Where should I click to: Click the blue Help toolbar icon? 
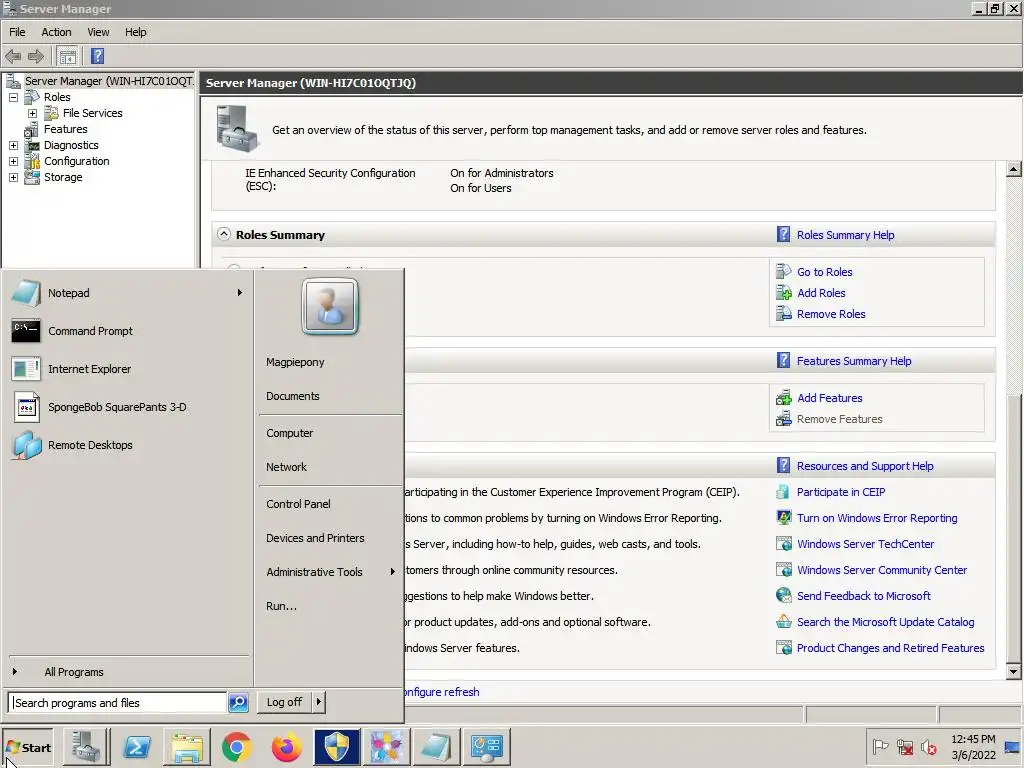(x=97, y=56)
